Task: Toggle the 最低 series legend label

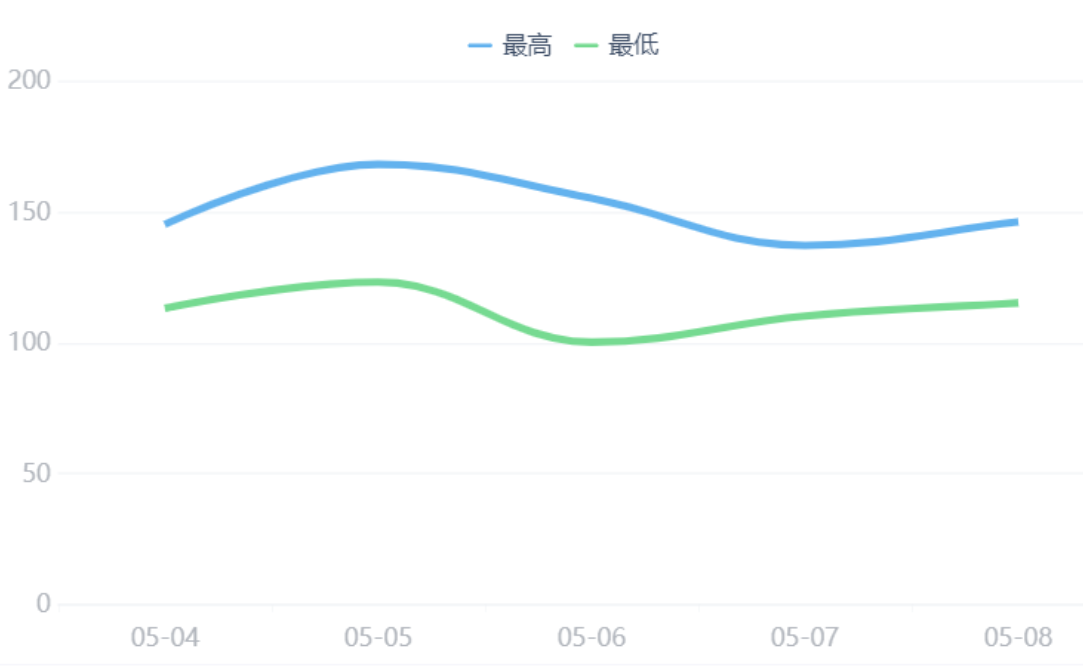Action: 633,46
